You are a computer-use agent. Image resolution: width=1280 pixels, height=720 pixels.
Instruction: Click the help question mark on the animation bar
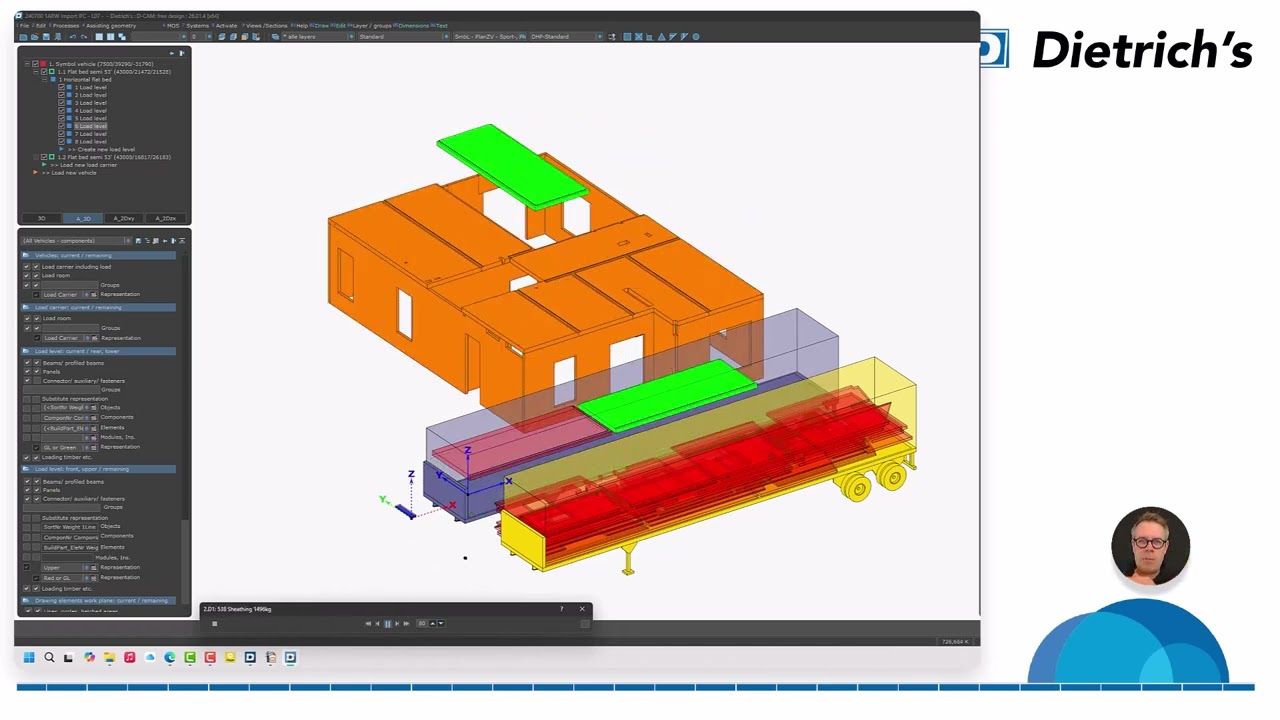562,609
